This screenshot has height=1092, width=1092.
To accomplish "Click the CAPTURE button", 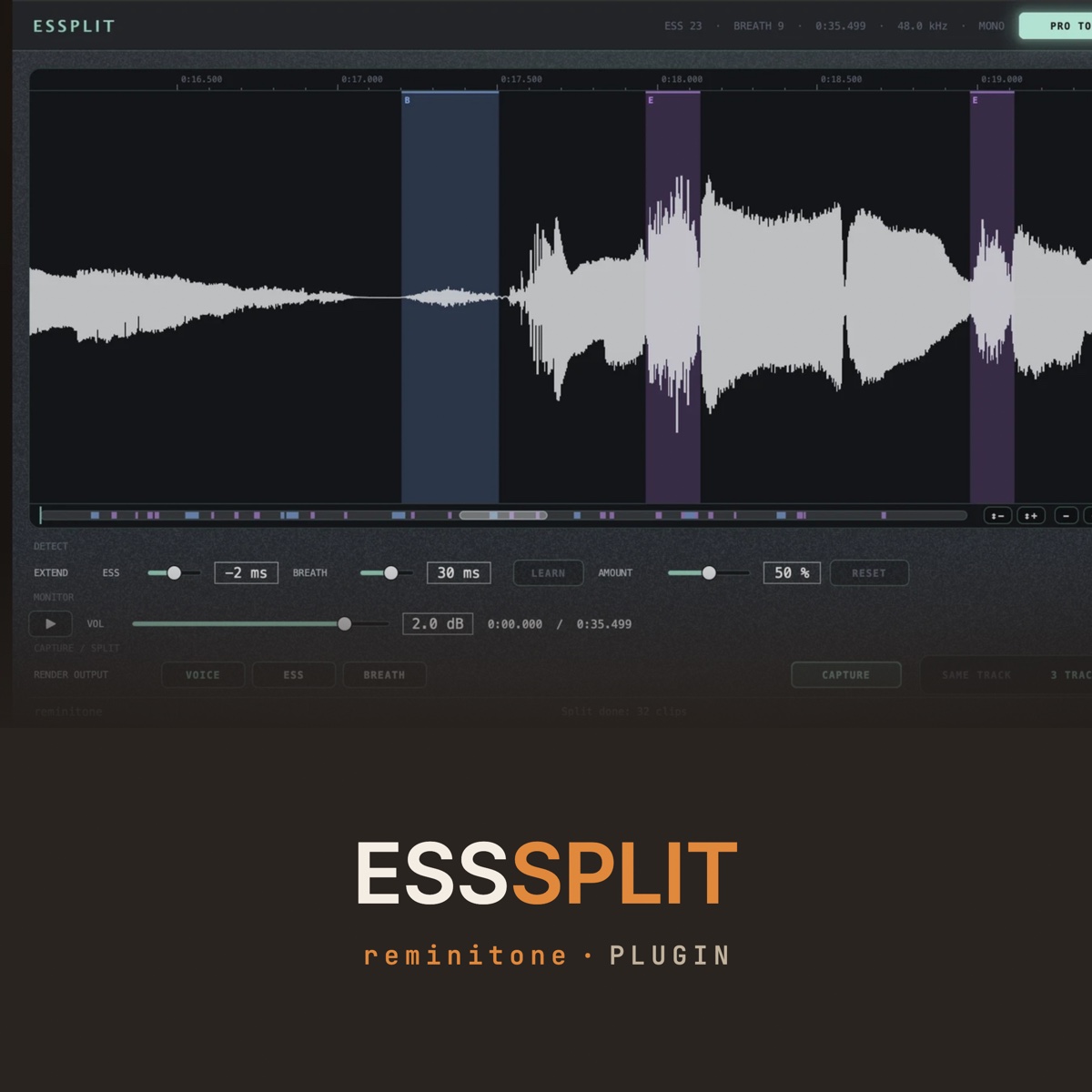I will click(x=846, y=675).
